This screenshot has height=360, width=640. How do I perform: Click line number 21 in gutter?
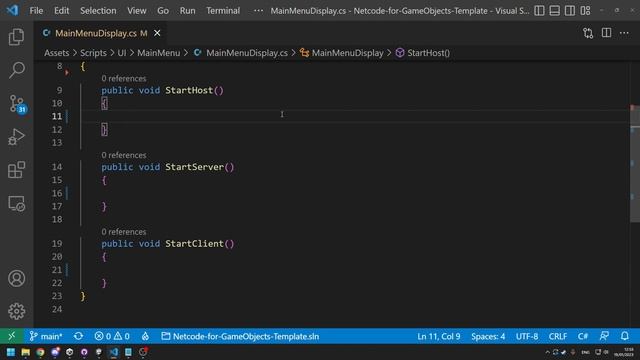click(57, 270)
